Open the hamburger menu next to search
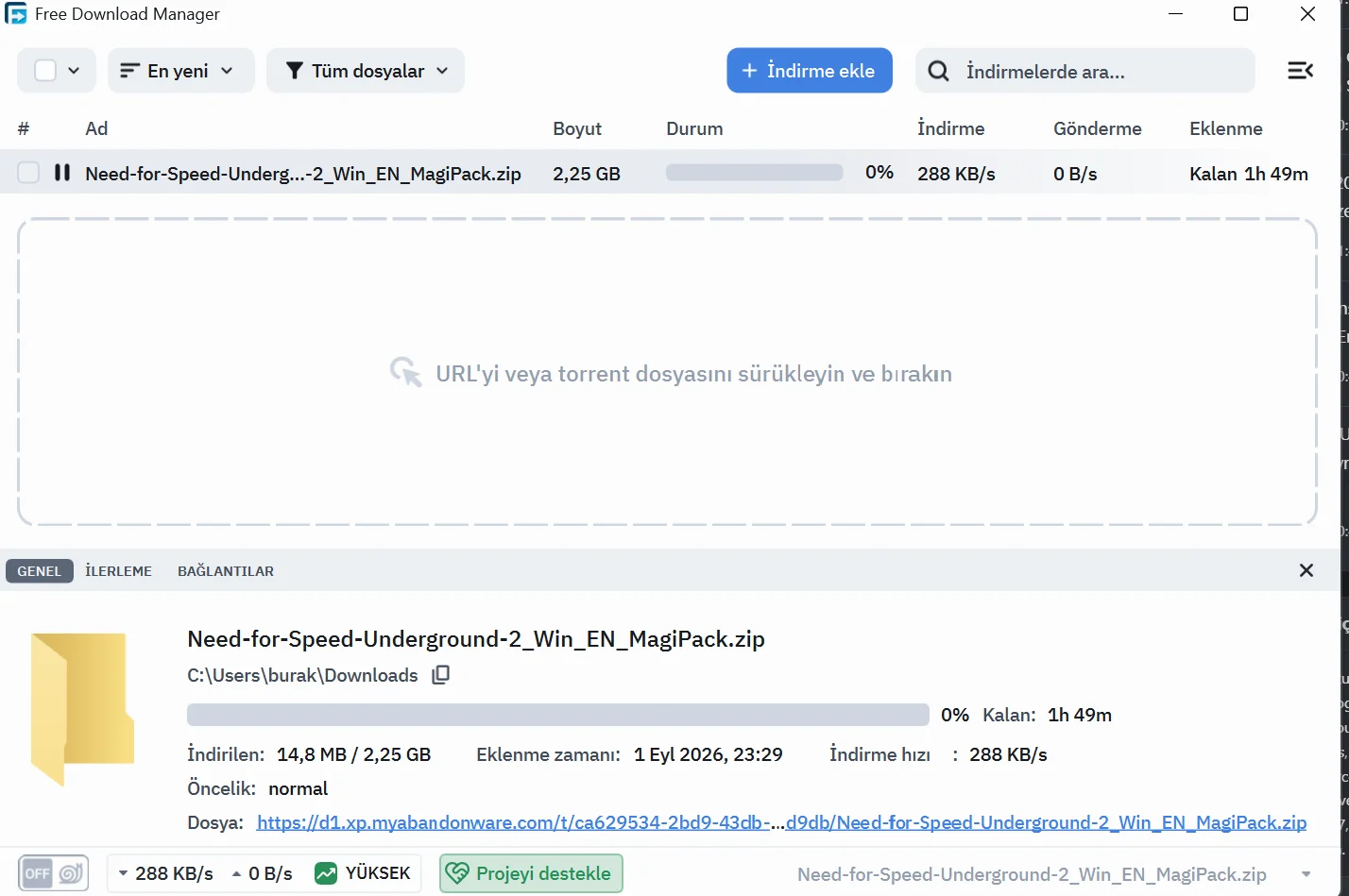1349x896 pixels. [1301, 71]
